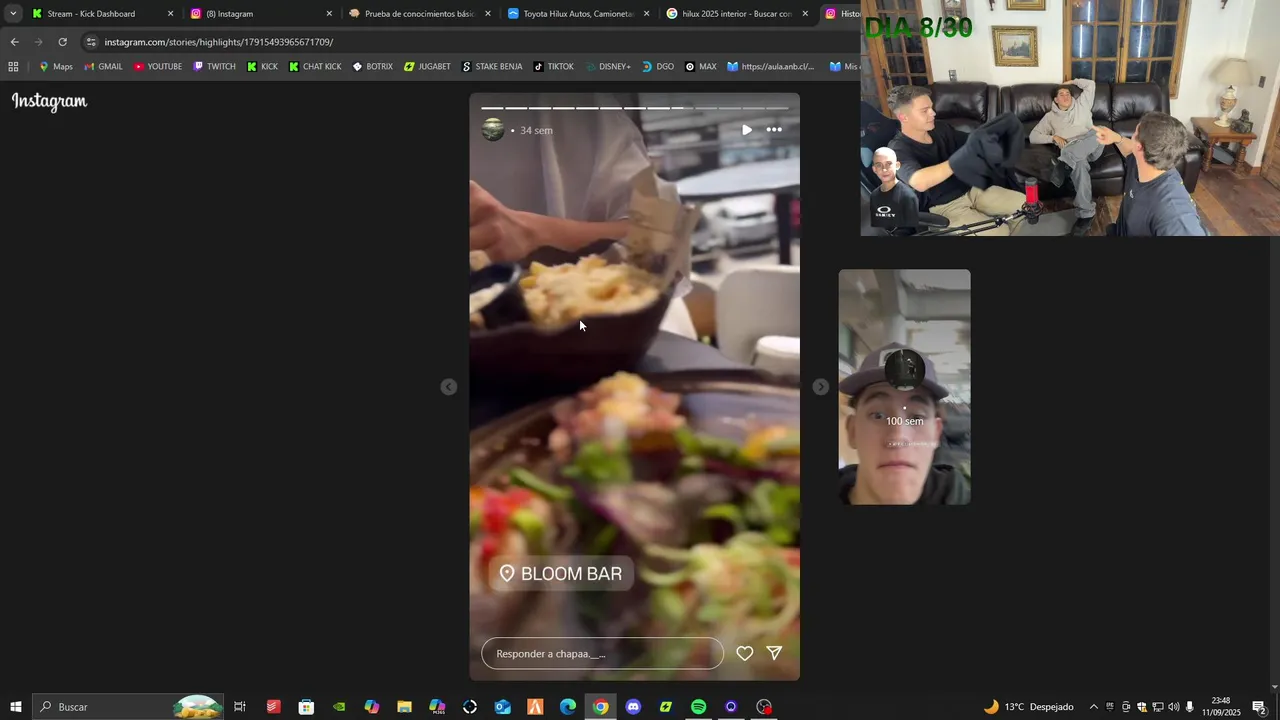The height and width of the screenshot is (720, 1280).
Task: Open File Explorer folder icon in taskbar
Action: (404, 707)
